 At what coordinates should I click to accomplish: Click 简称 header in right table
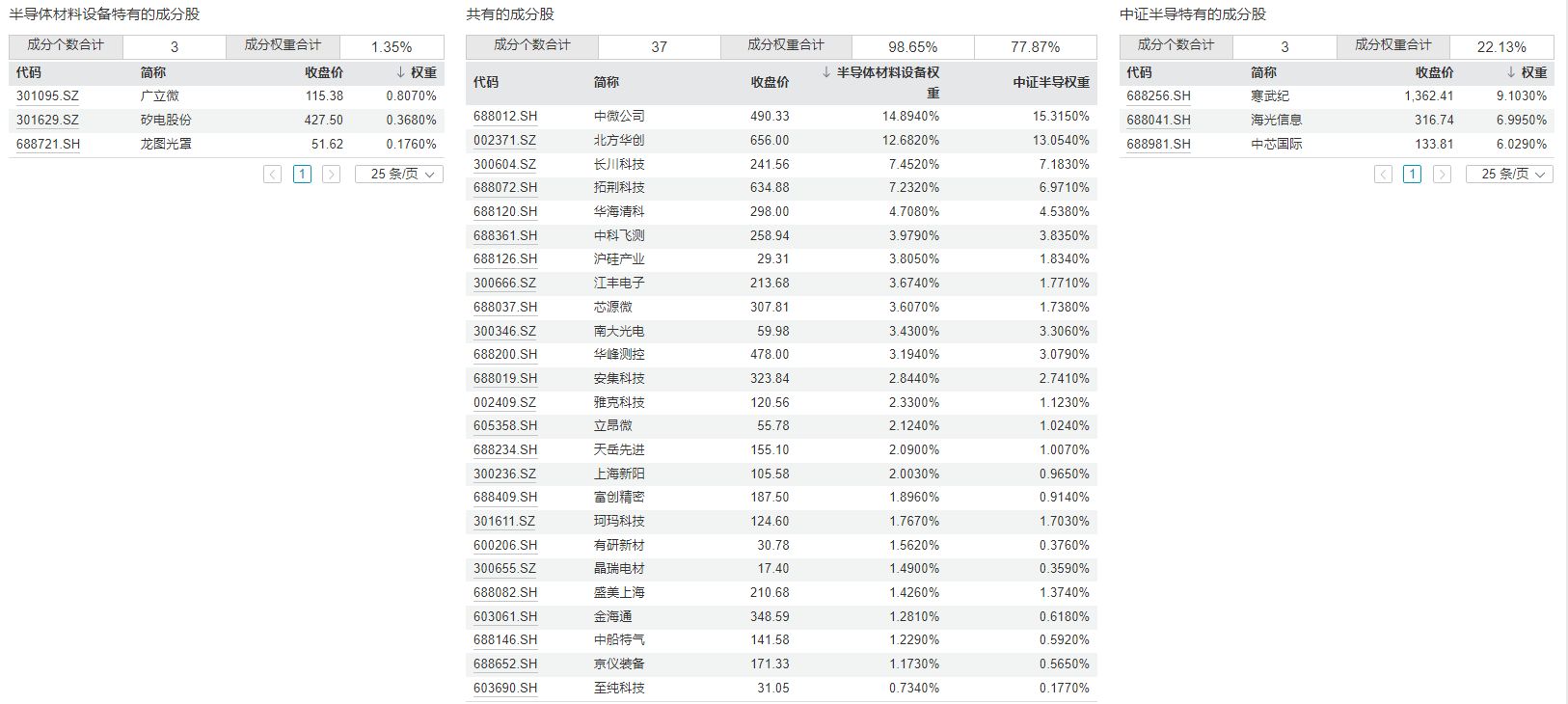coord(1263,72)
